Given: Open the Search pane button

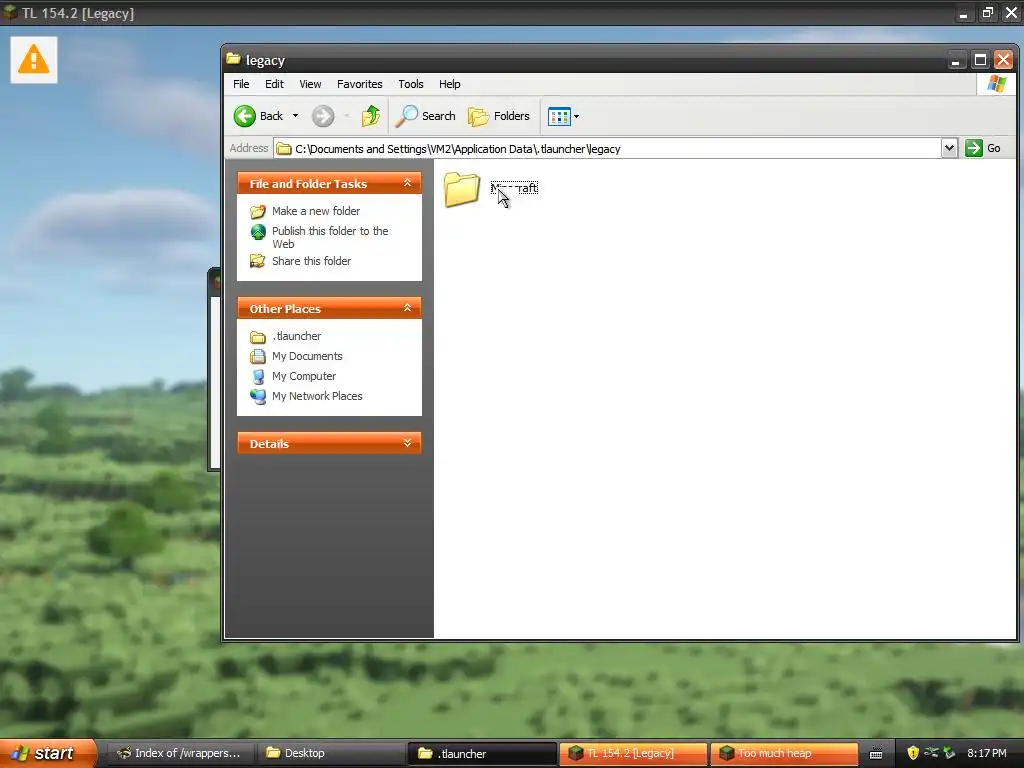Looking at the screenshot, I should (426, 116).
